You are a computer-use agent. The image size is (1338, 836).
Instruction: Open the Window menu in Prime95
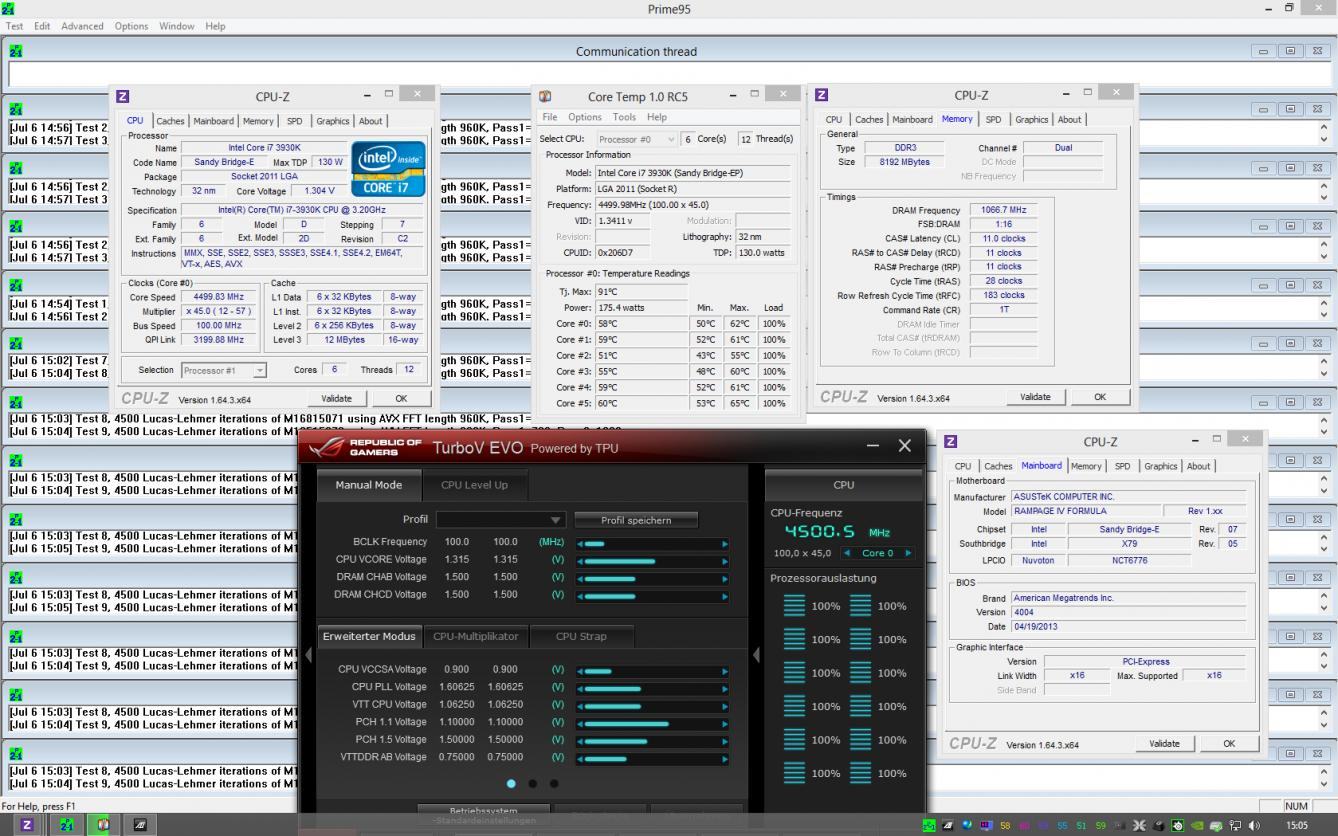[176, 26]
